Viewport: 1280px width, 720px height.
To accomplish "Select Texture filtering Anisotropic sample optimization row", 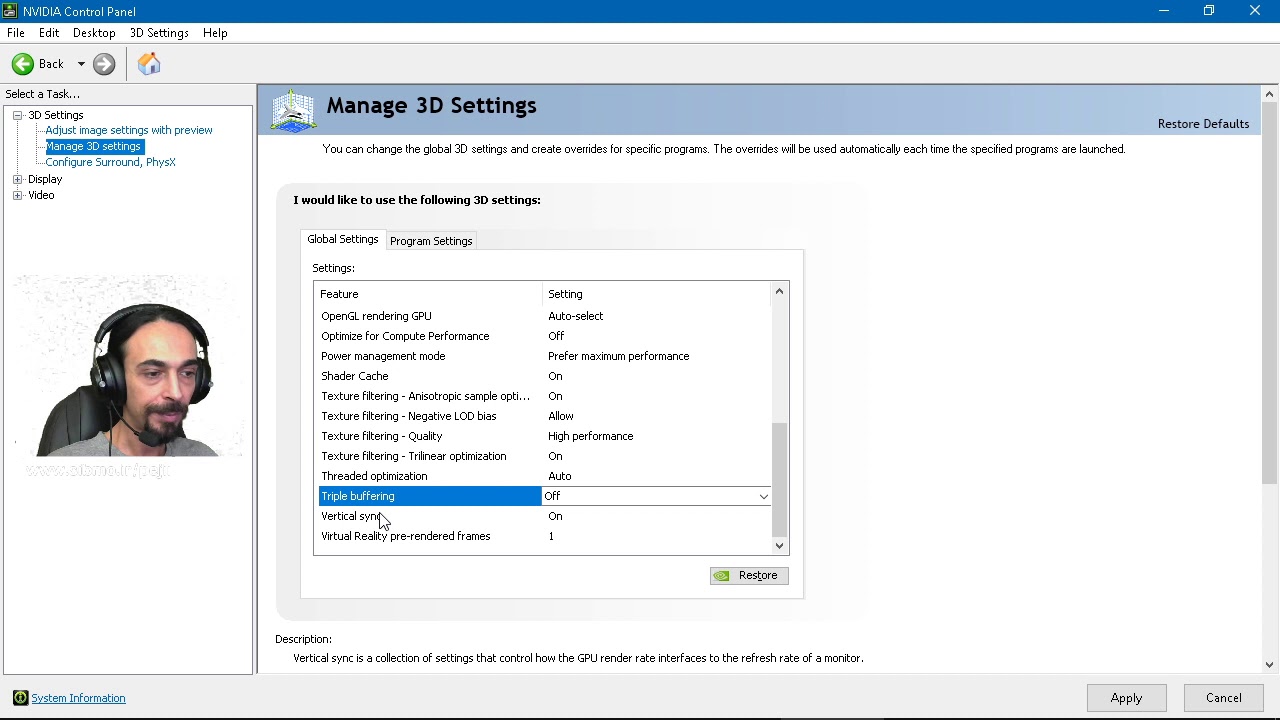I will [545, 396].
